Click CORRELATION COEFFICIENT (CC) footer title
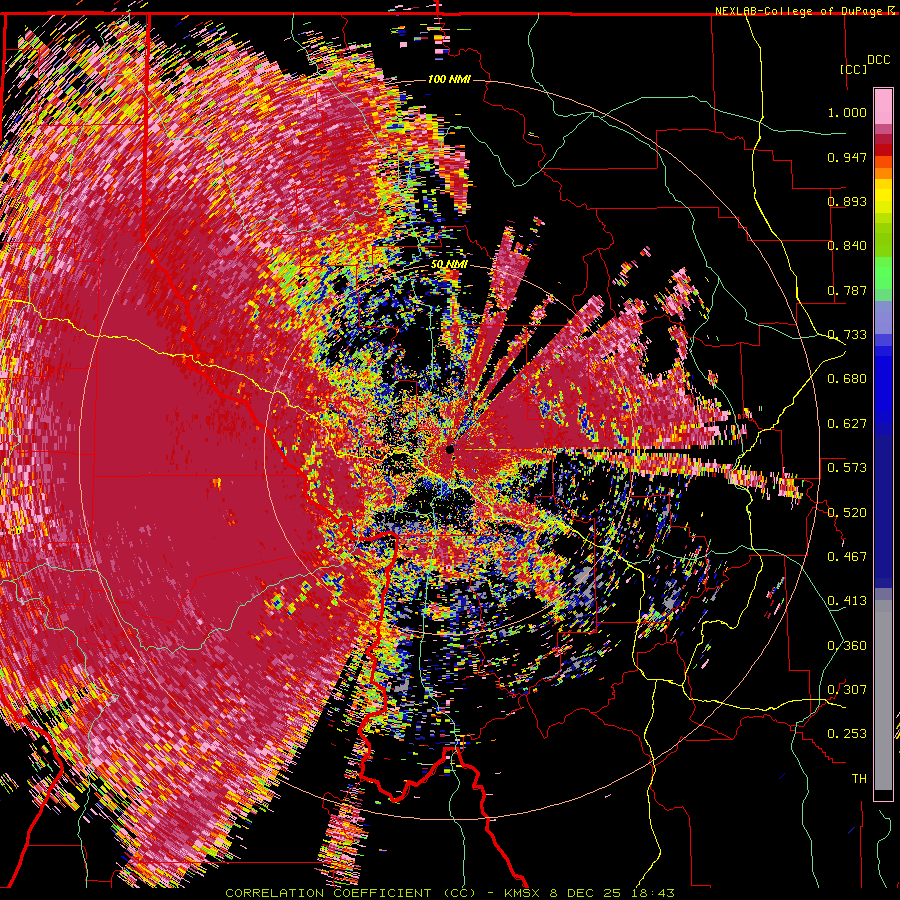Screen dimensions: 900x900 [350, 893]
